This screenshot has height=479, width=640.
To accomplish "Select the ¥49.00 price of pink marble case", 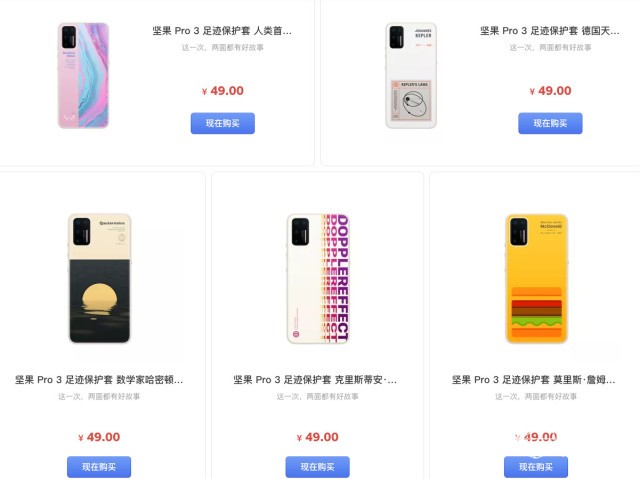I will point(223,91).
